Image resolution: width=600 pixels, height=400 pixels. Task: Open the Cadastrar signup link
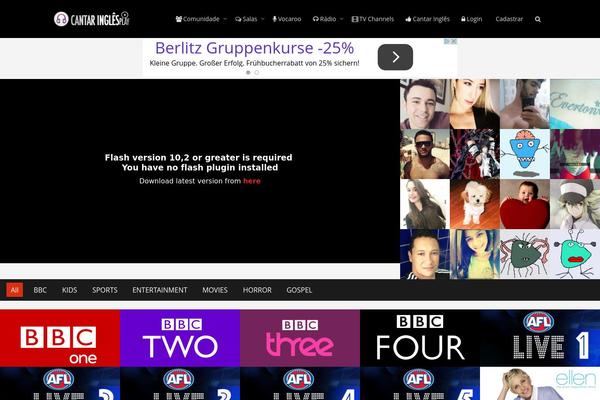(509, 19)
